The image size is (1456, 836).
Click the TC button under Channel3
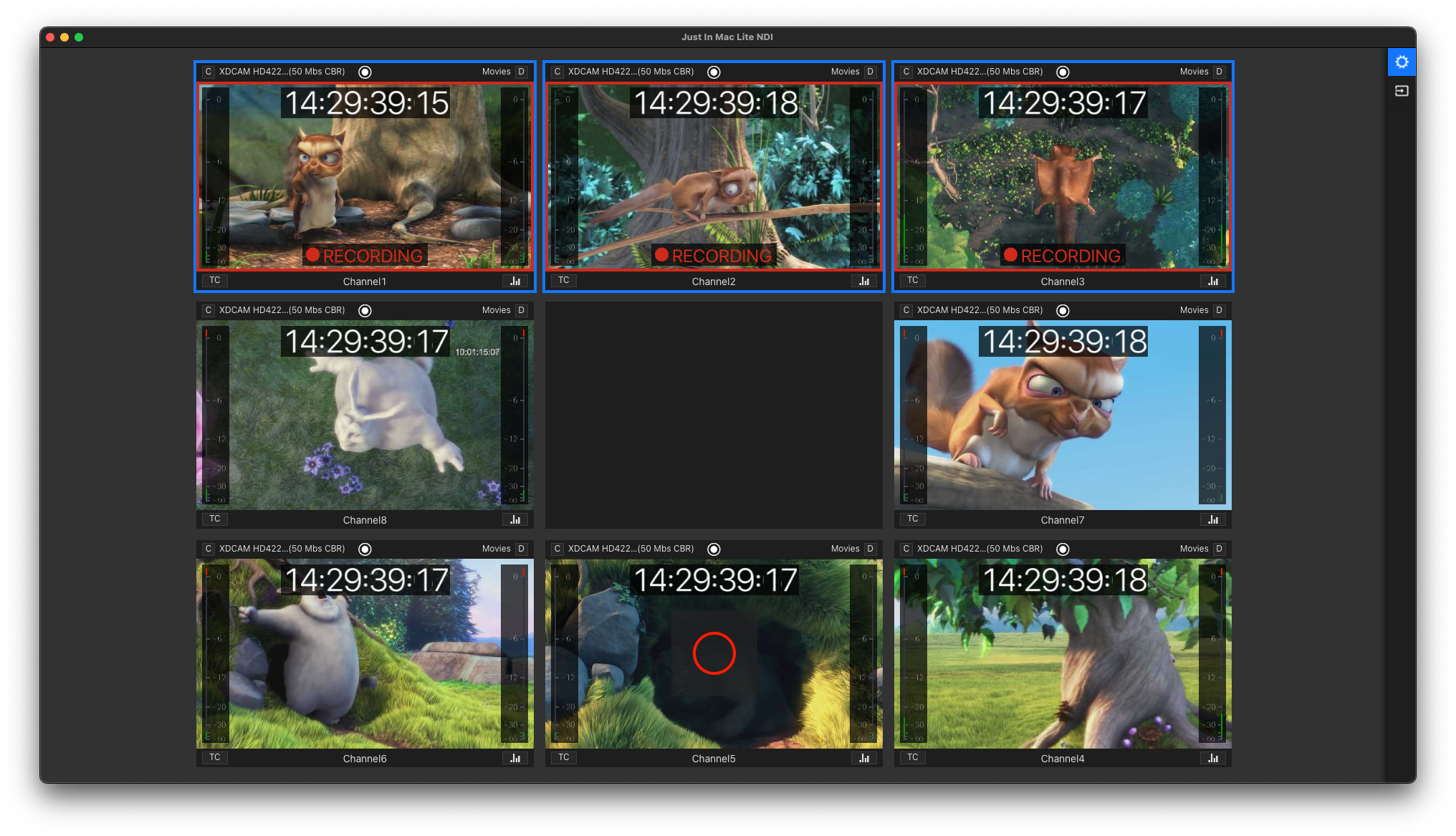pyautogui.click(x=913, y=280)
